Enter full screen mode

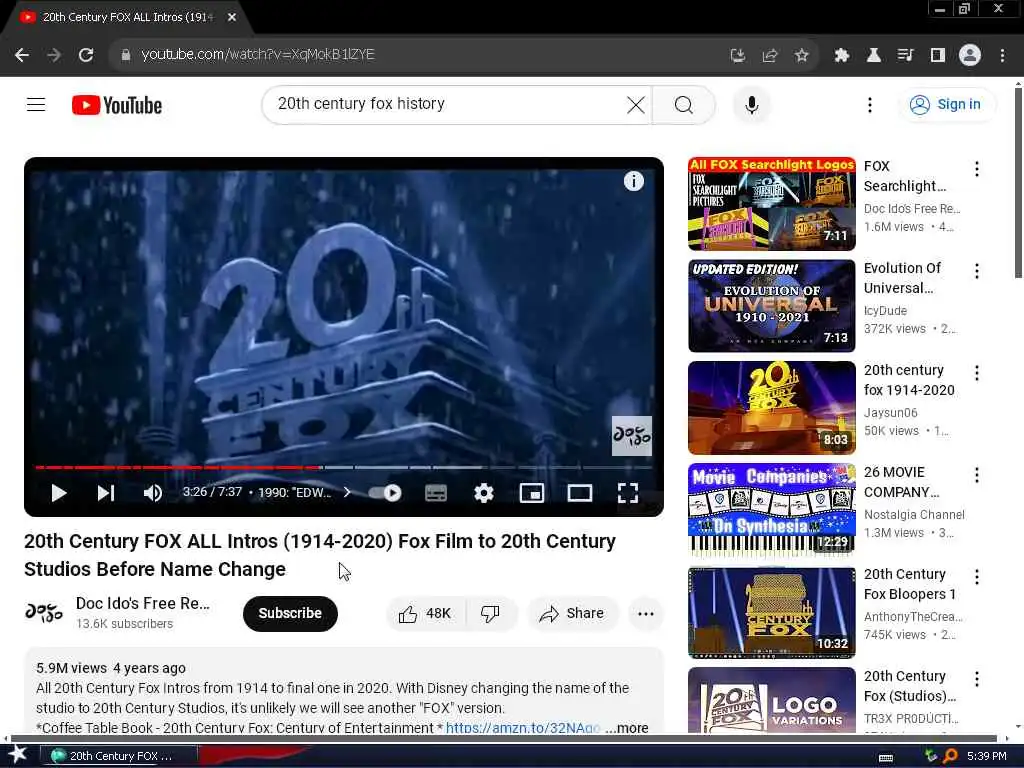click(x=628, y=493)
